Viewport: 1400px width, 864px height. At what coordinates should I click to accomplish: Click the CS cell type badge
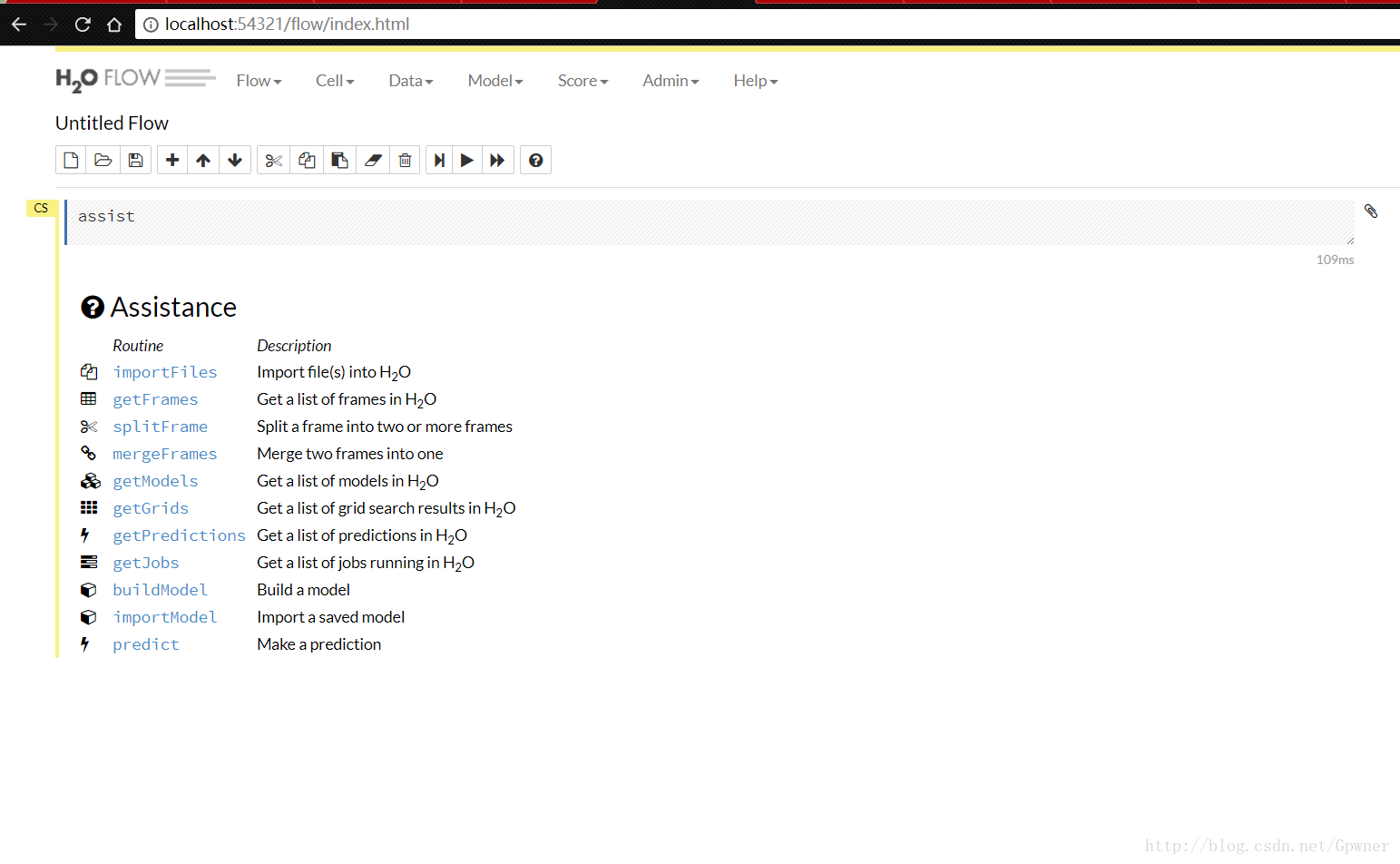41,209
